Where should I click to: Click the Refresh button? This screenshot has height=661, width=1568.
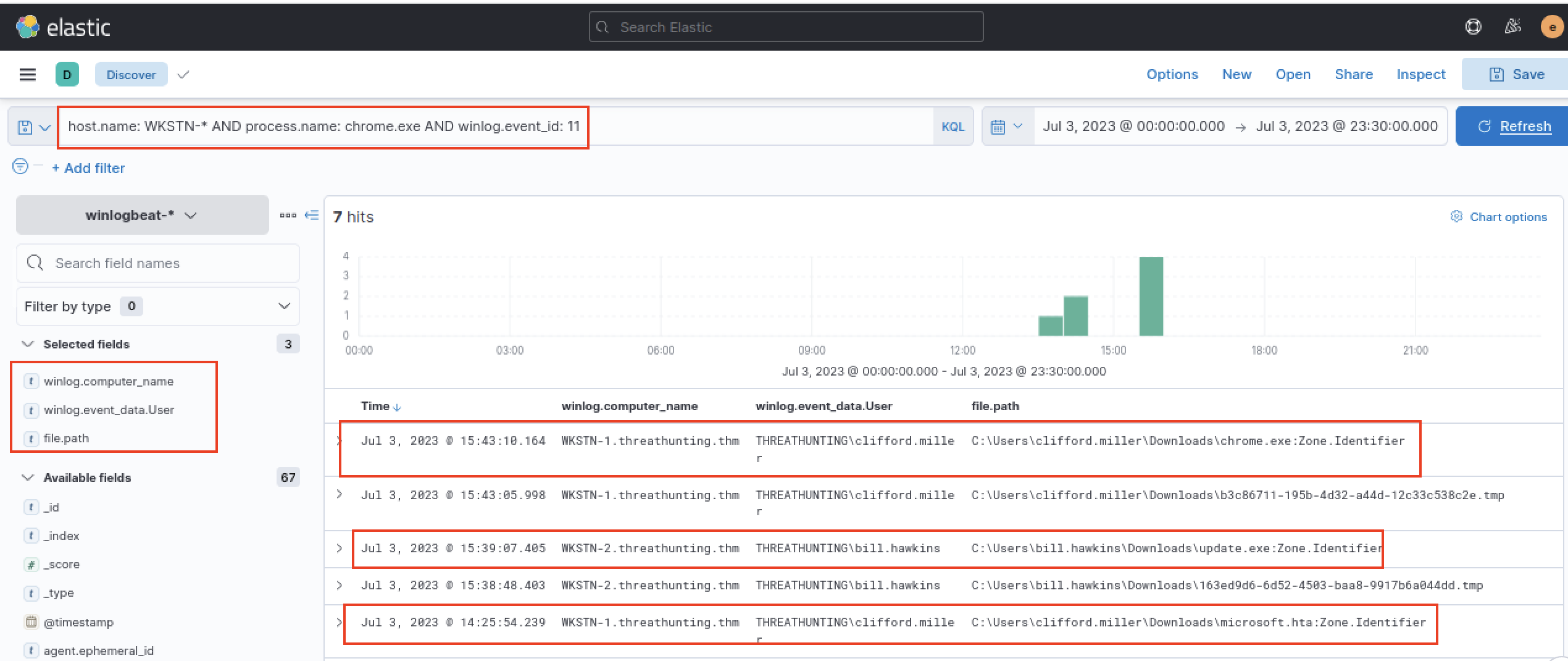pyautogui.click(x=1513, y=126)
